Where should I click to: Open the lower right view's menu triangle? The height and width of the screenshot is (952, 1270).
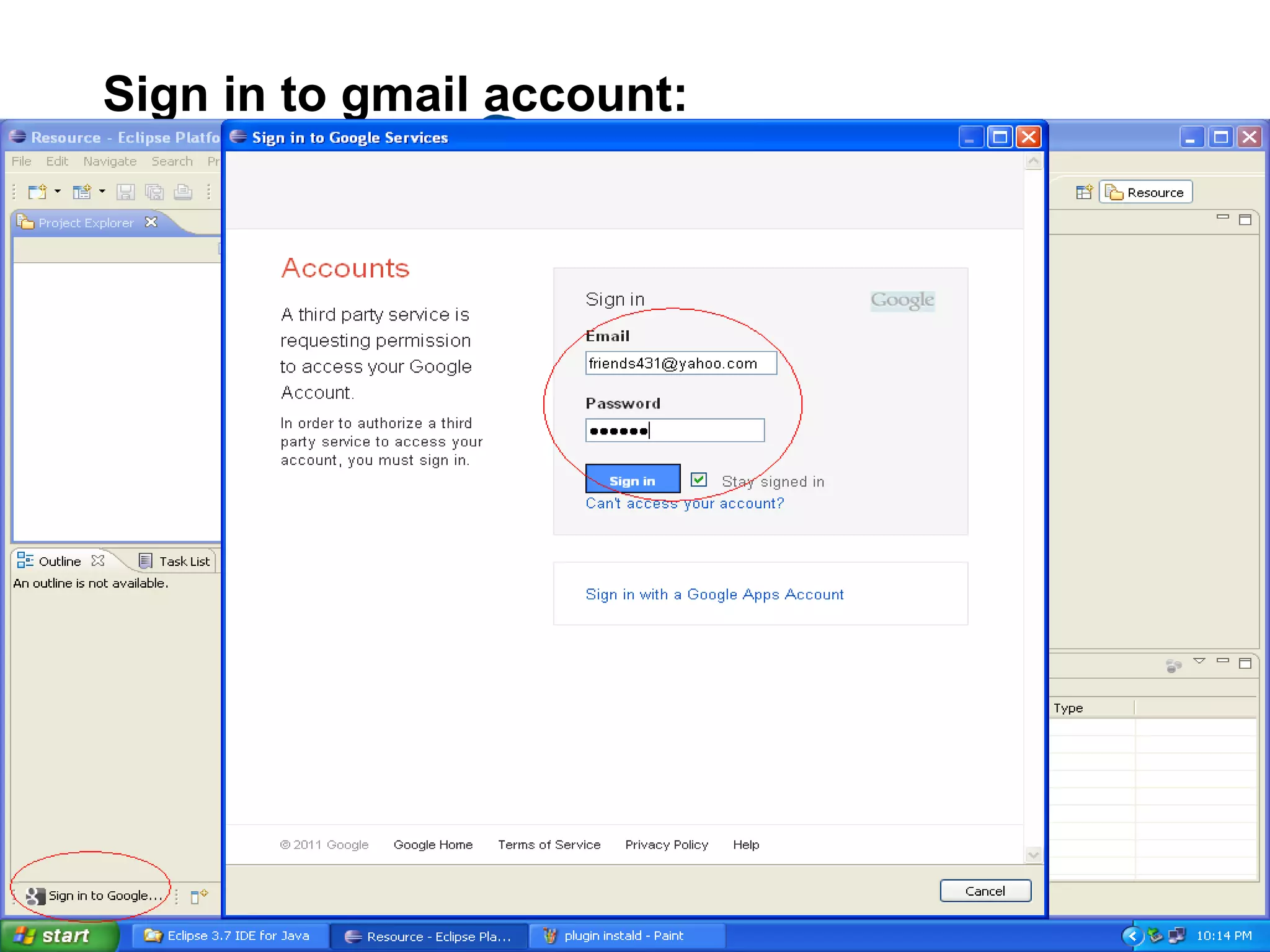pos(1200,661)
